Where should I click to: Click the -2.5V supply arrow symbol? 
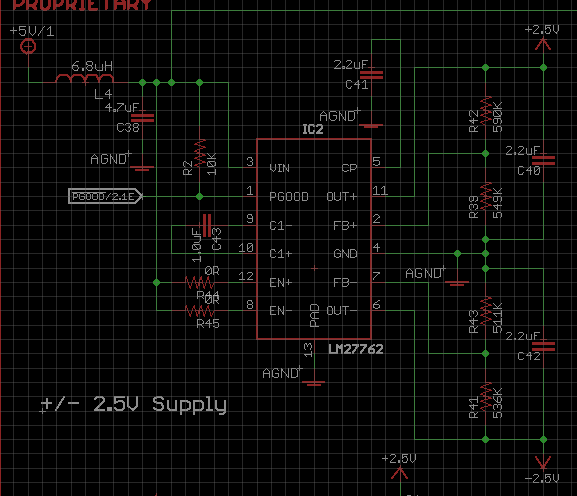(x=543, y=463)
